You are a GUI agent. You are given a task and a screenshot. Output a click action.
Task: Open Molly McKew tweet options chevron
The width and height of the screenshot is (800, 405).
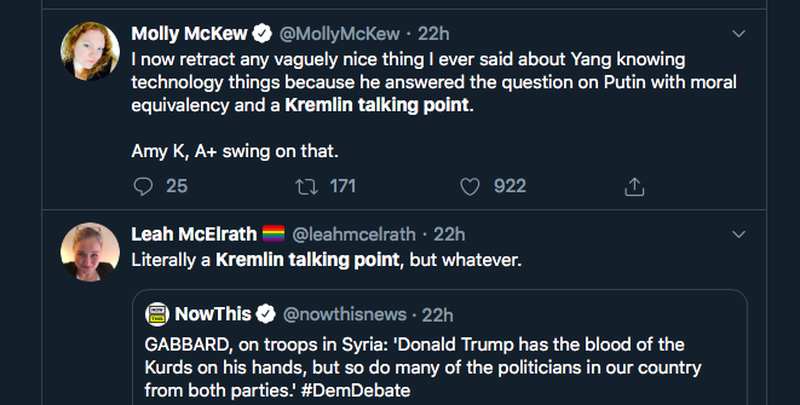[x=739, y=34]
